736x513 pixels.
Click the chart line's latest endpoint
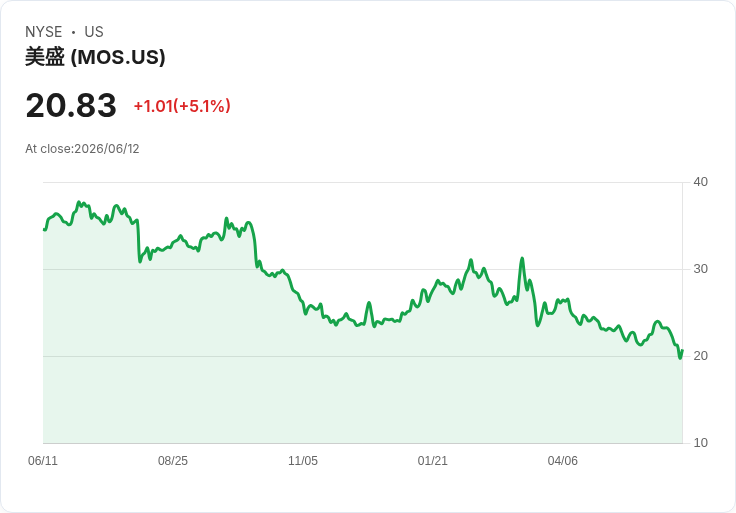(682, 350)
